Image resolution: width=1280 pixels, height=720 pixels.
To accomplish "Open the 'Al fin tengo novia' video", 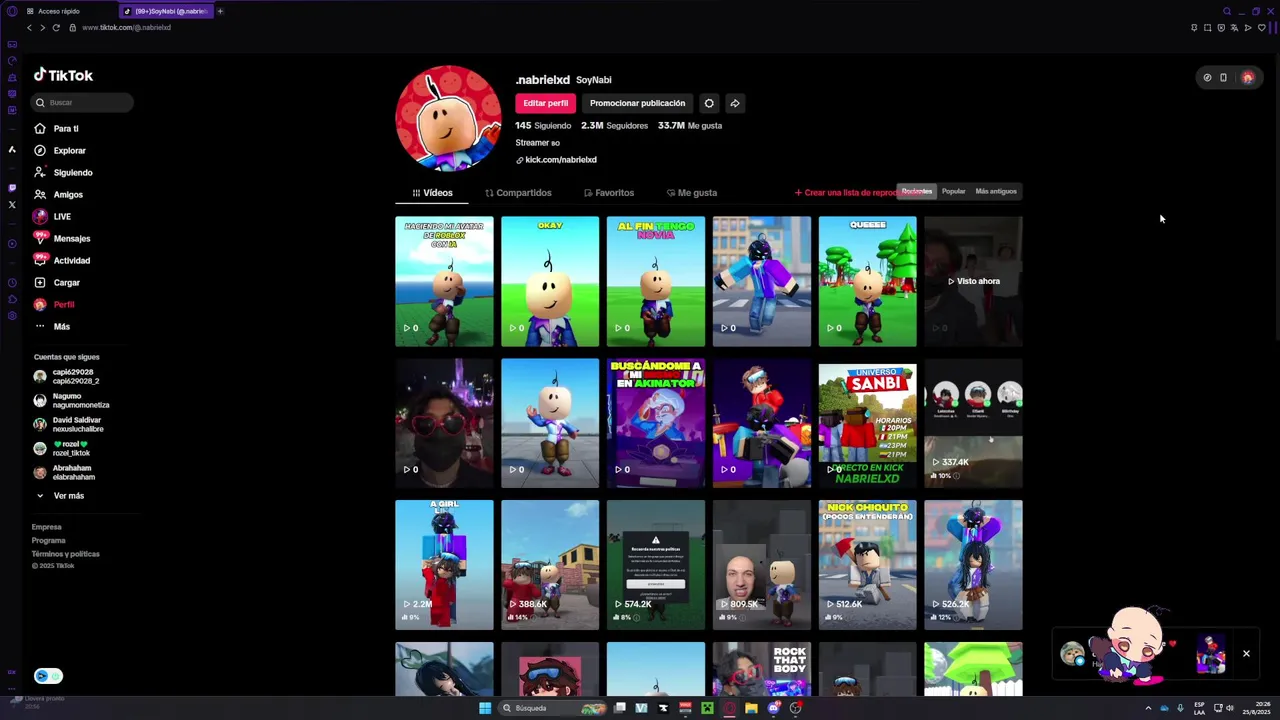I will pyautogui.click(x=656, y=281).
